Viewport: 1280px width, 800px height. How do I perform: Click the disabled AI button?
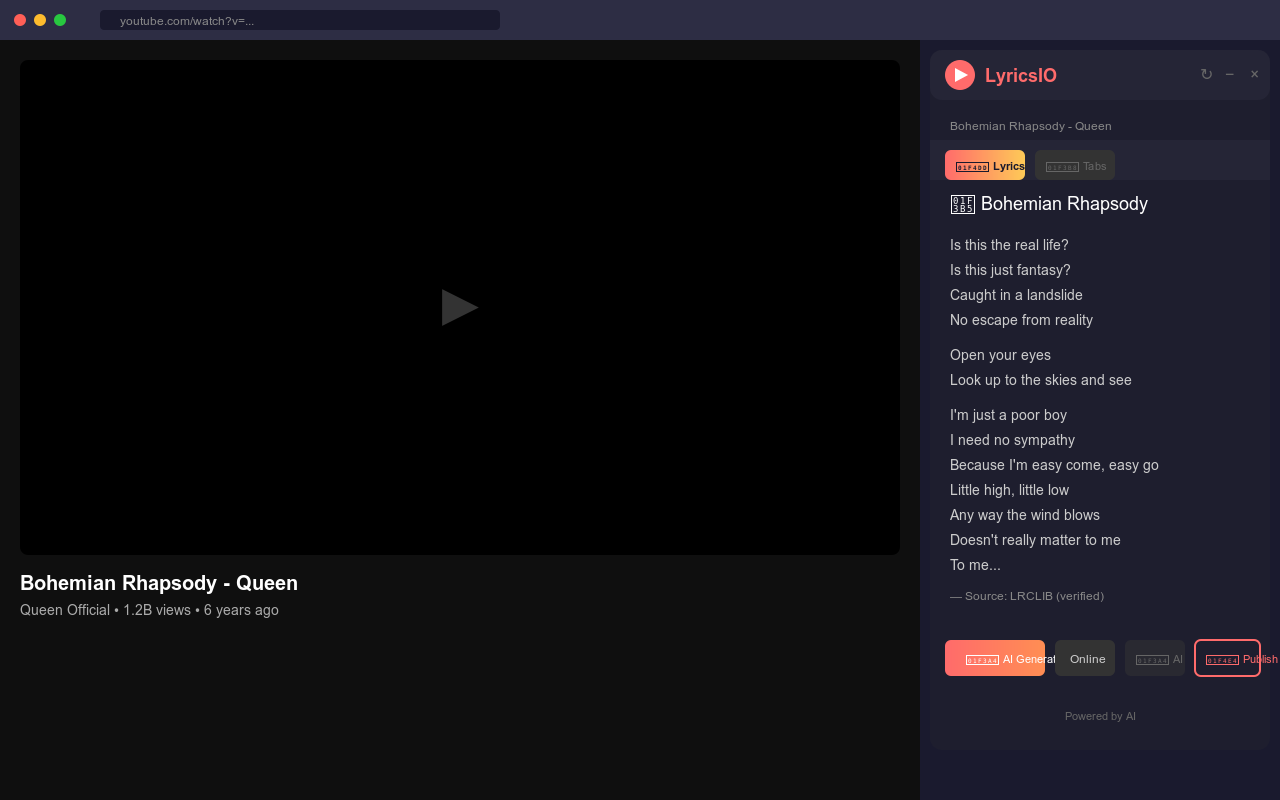[x=1155, y=658]
